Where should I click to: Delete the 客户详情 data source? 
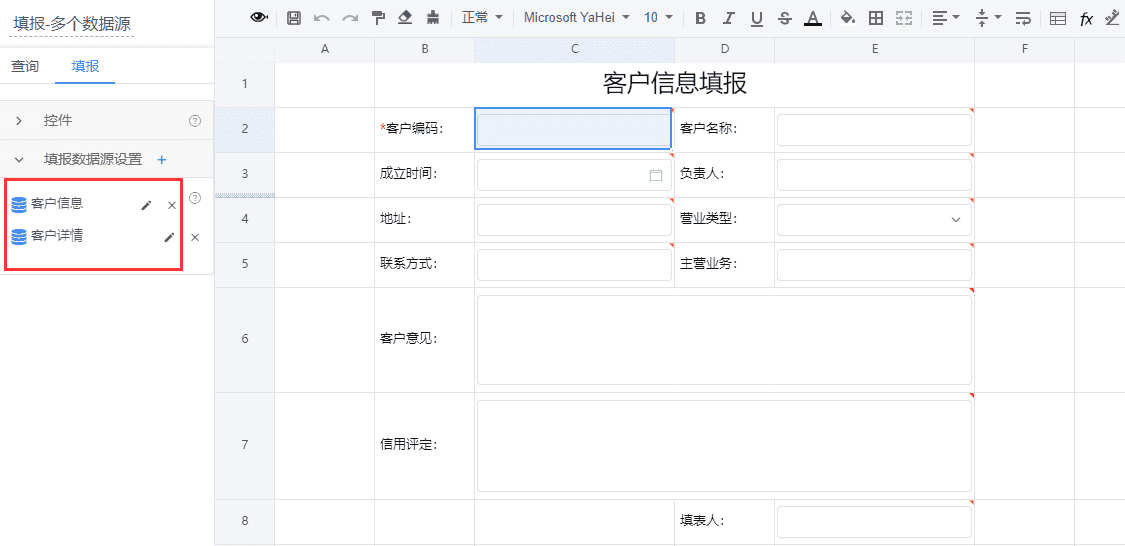pyautogui.click(x=195, y=237)
